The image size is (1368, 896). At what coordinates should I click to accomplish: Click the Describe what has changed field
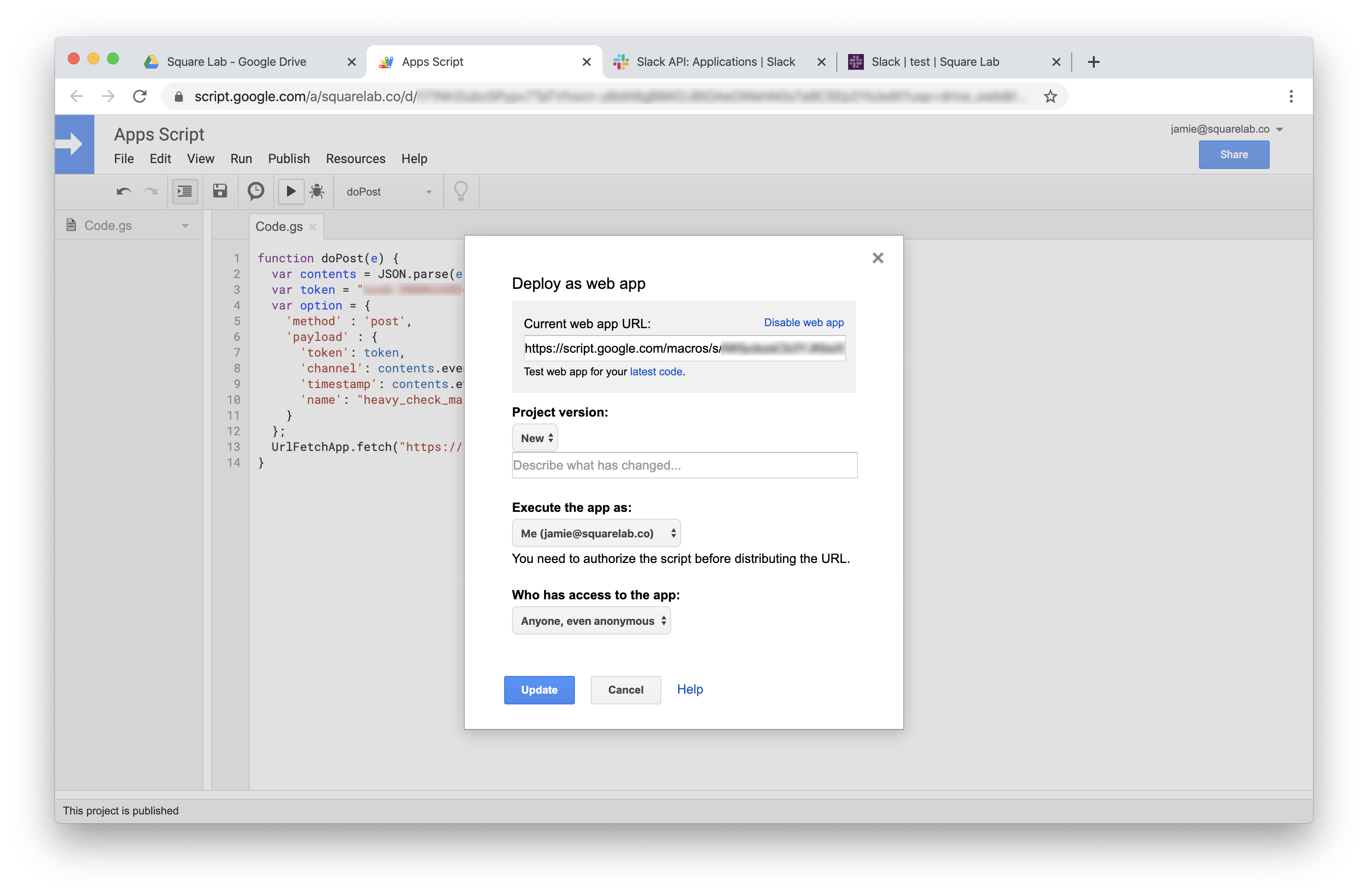[x=683, y=465]
